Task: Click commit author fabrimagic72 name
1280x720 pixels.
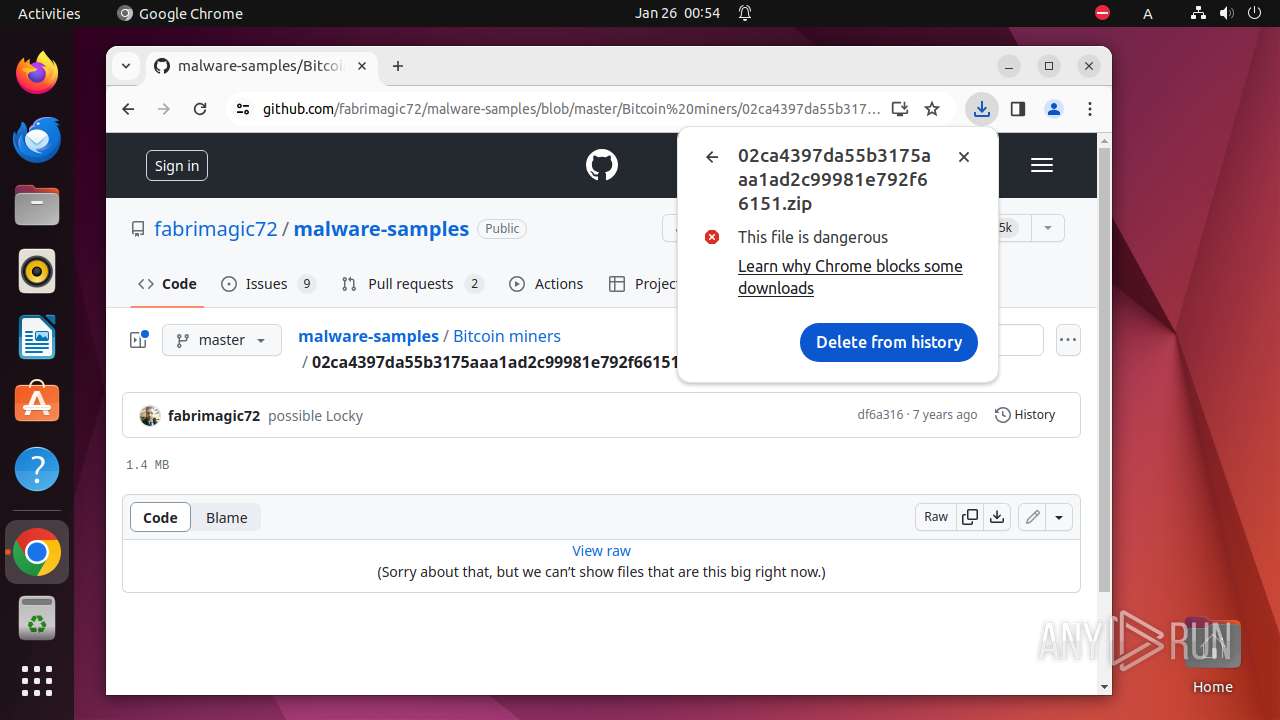Action: [x=214, y=416]
